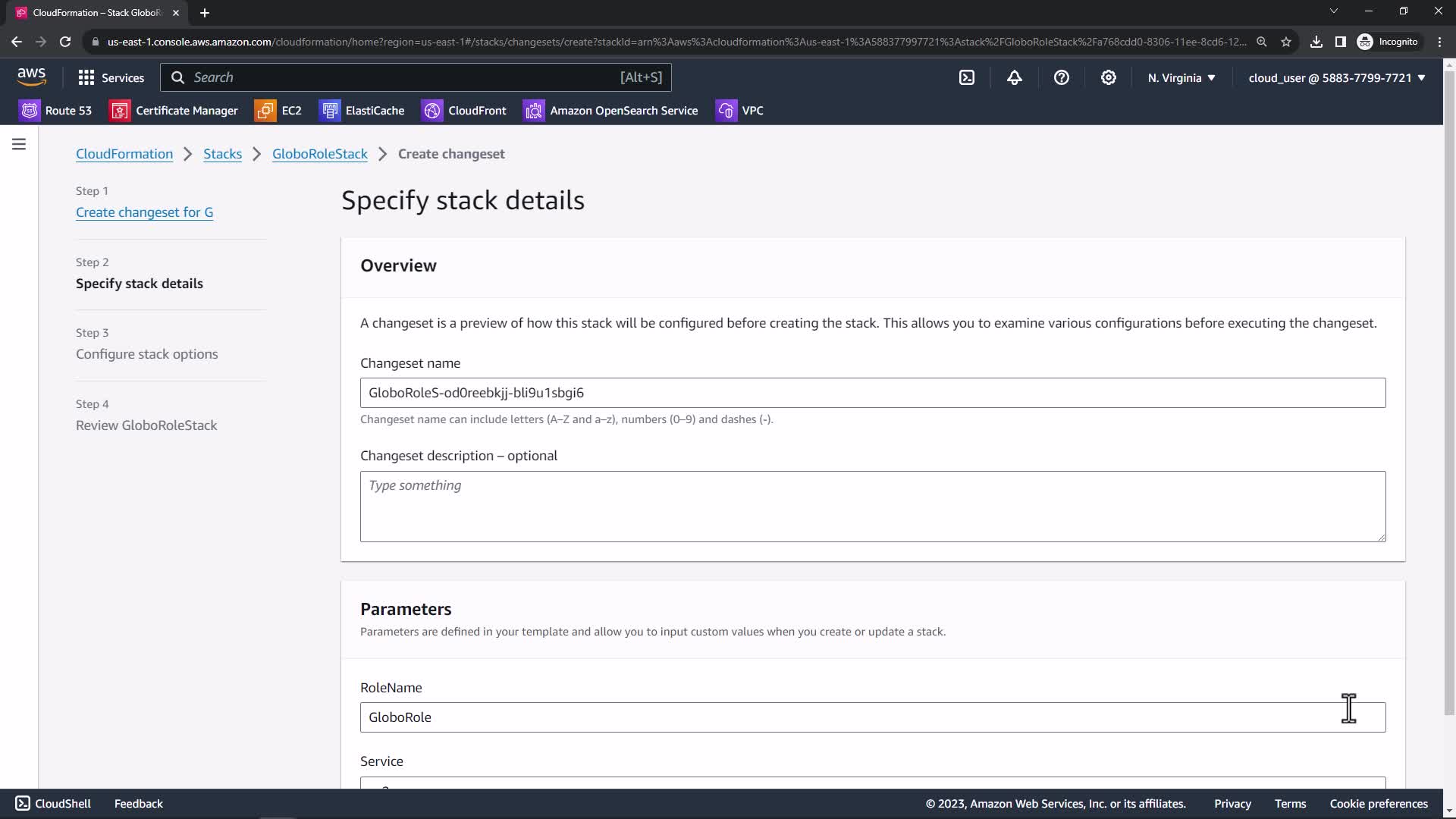Open the notifications bell

click(x=1014, y=77)
